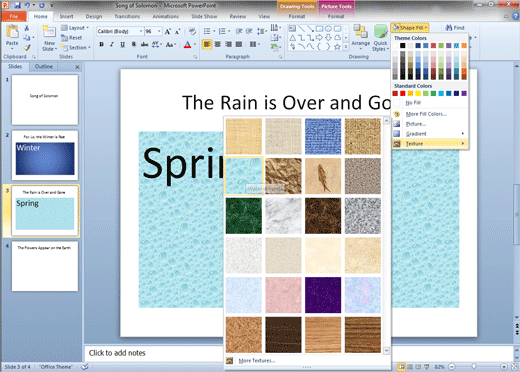Decrease font size with Shrink Font
This screenshot has width=520, height=372.
(178, 31)
